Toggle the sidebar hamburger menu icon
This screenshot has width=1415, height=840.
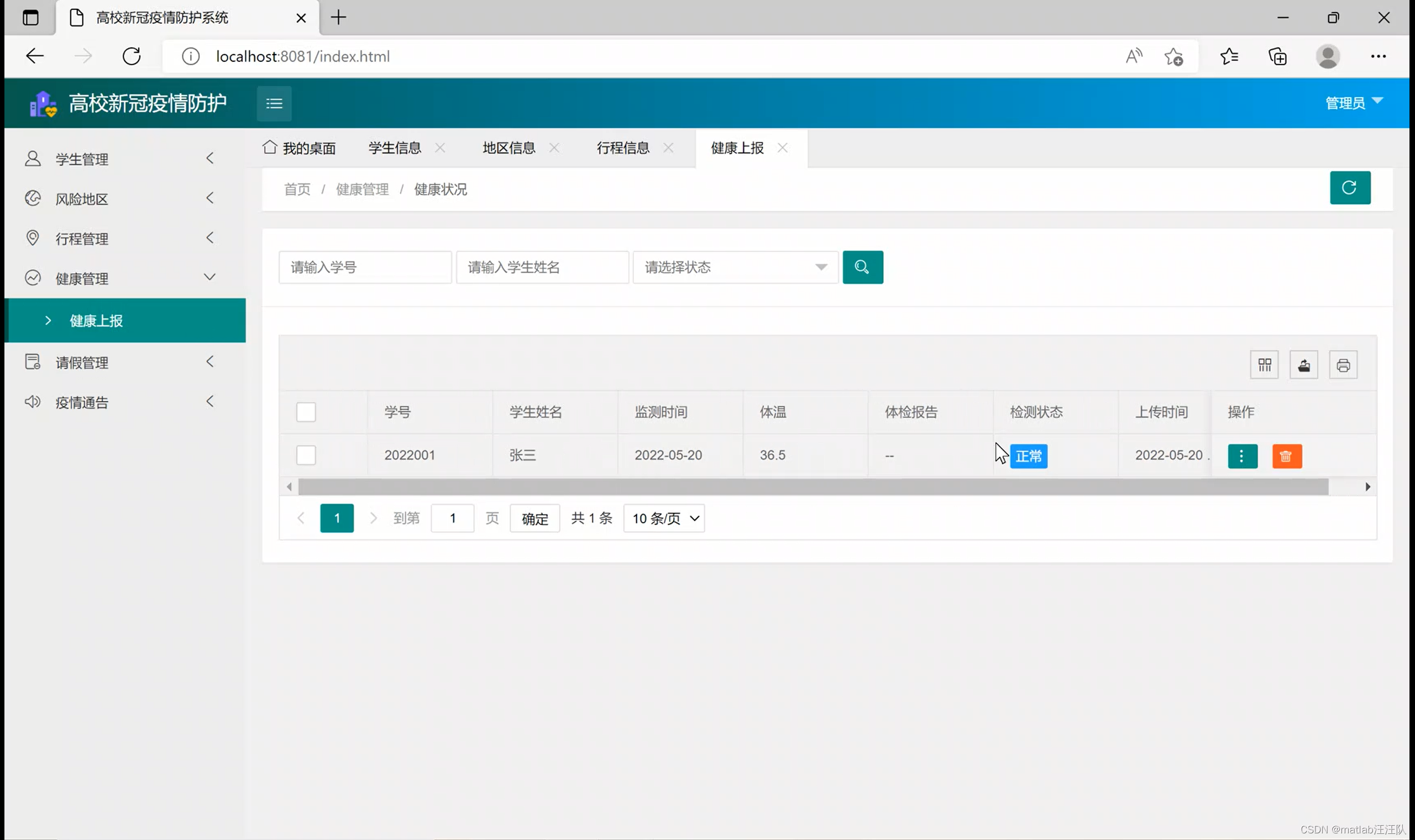point(274,103)
